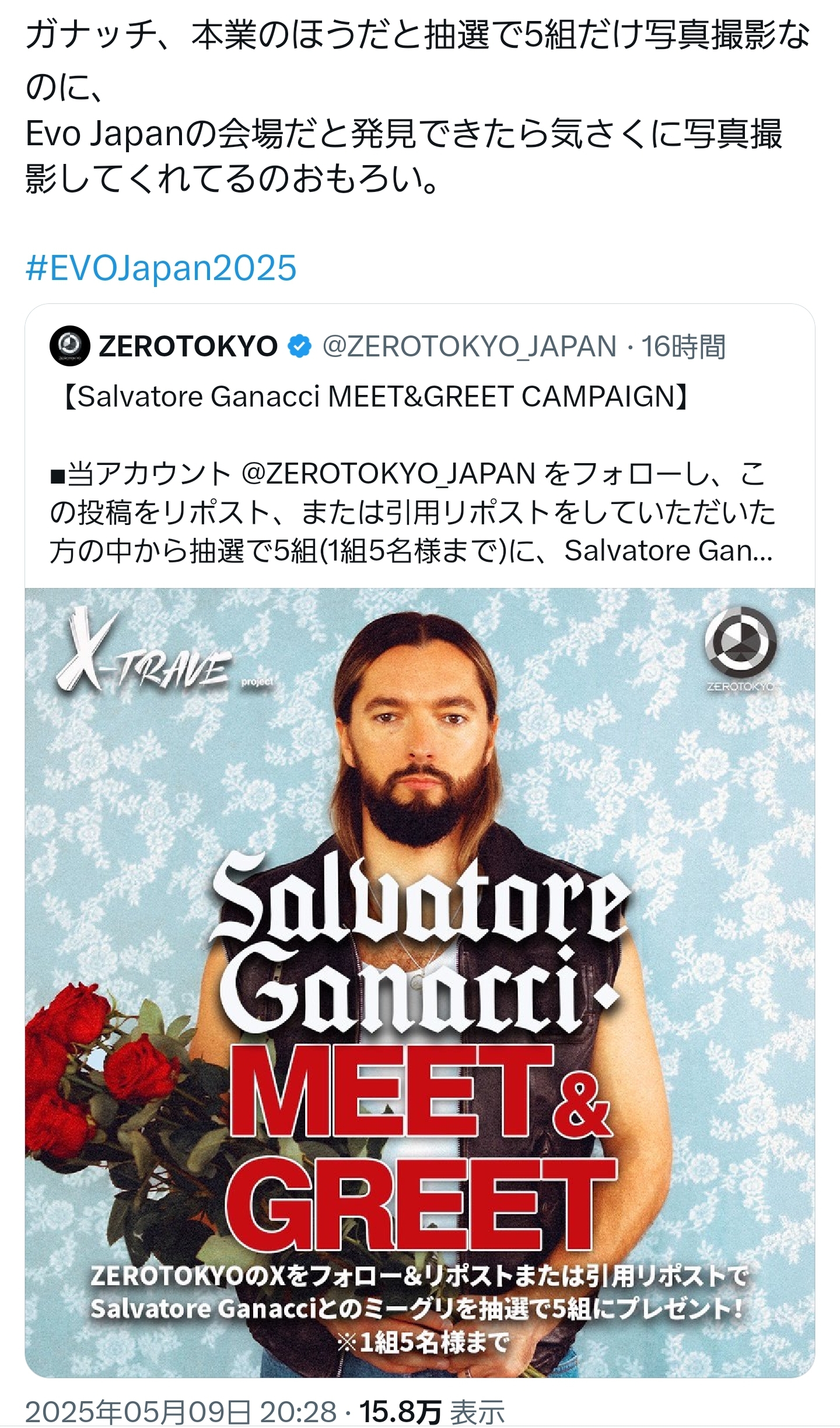Image resolution: width=840 pixels, height=1428 pixels.
Task: Click the red roses bouquet in the poster
Action: [x=111, y=1097]
